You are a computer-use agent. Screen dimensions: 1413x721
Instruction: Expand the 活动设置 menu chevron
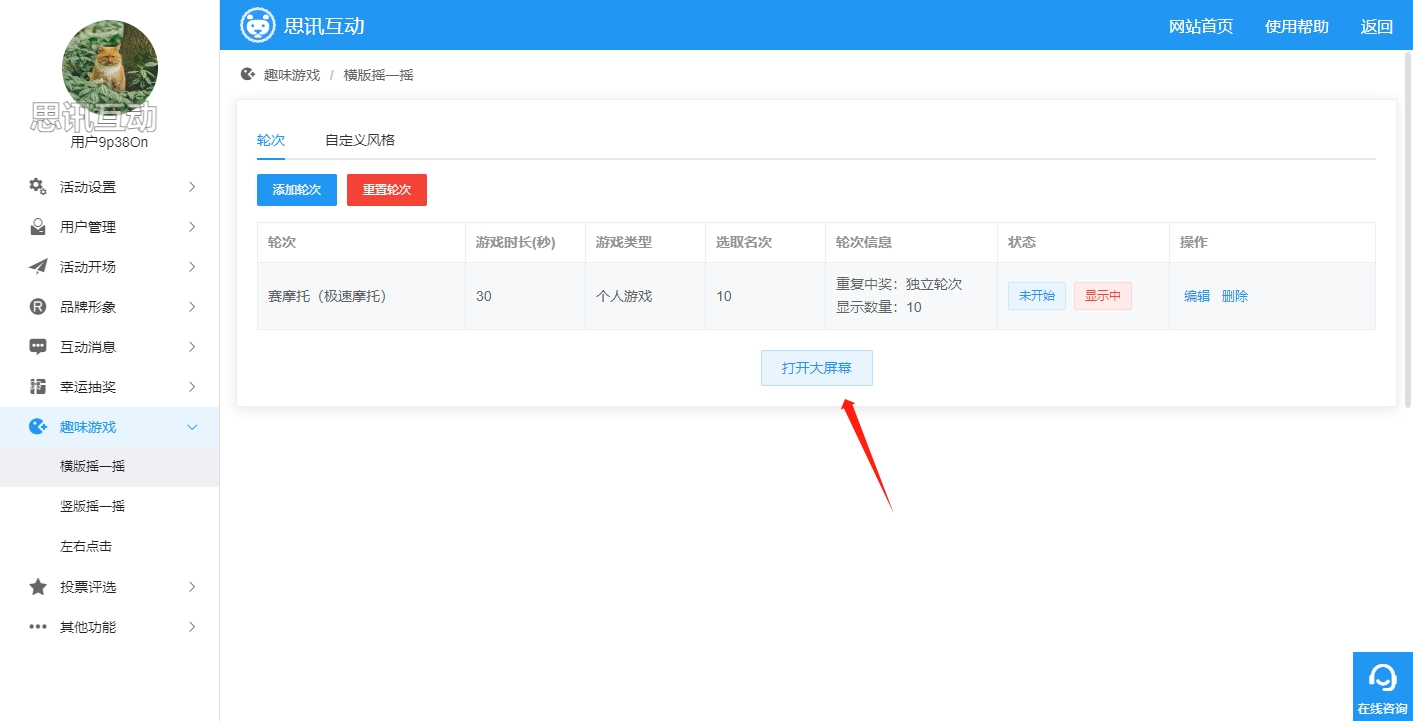[192, 187]
